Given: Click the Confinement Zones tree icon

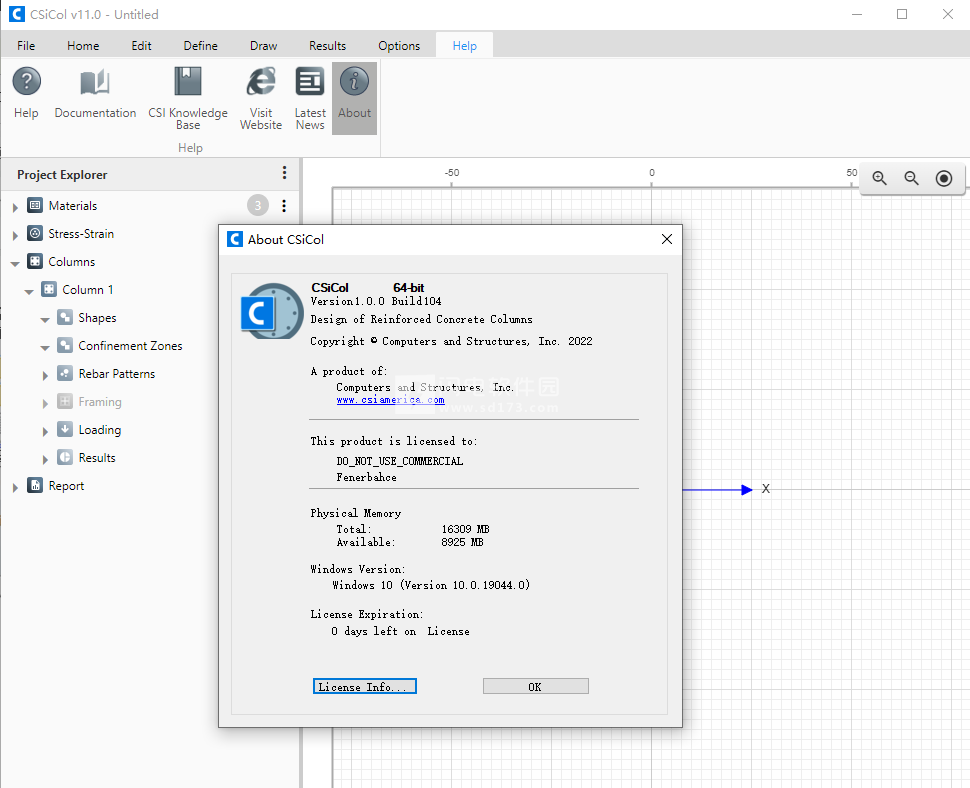Looking at the screenshot, I should point(65,345).
